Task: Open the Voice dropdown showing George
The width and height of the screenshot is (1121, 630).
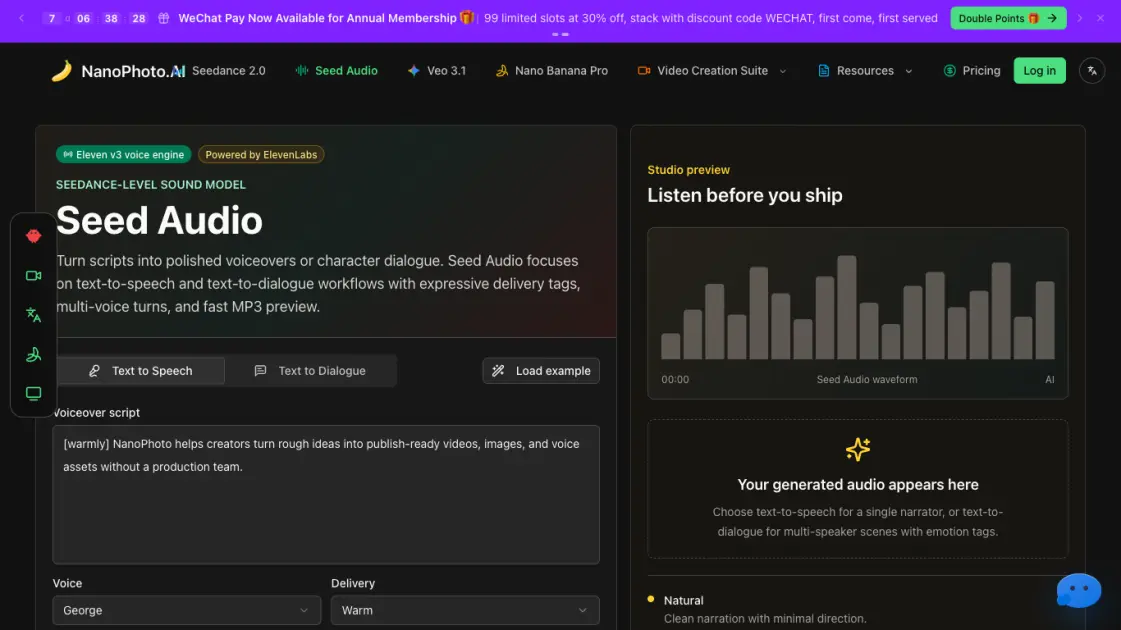Action: [187, 610]
